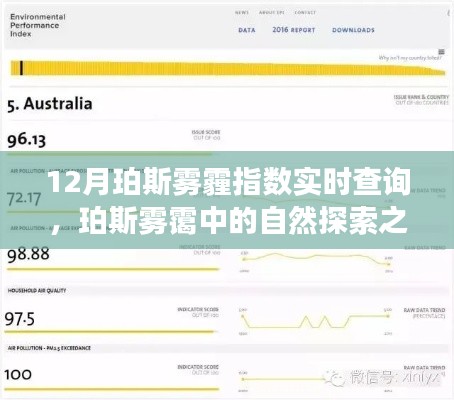This screenshot has height=400, width=454.
Task: Select the Air Pollution PM2.5 Exceedance heading
Action: coord(49,348)
